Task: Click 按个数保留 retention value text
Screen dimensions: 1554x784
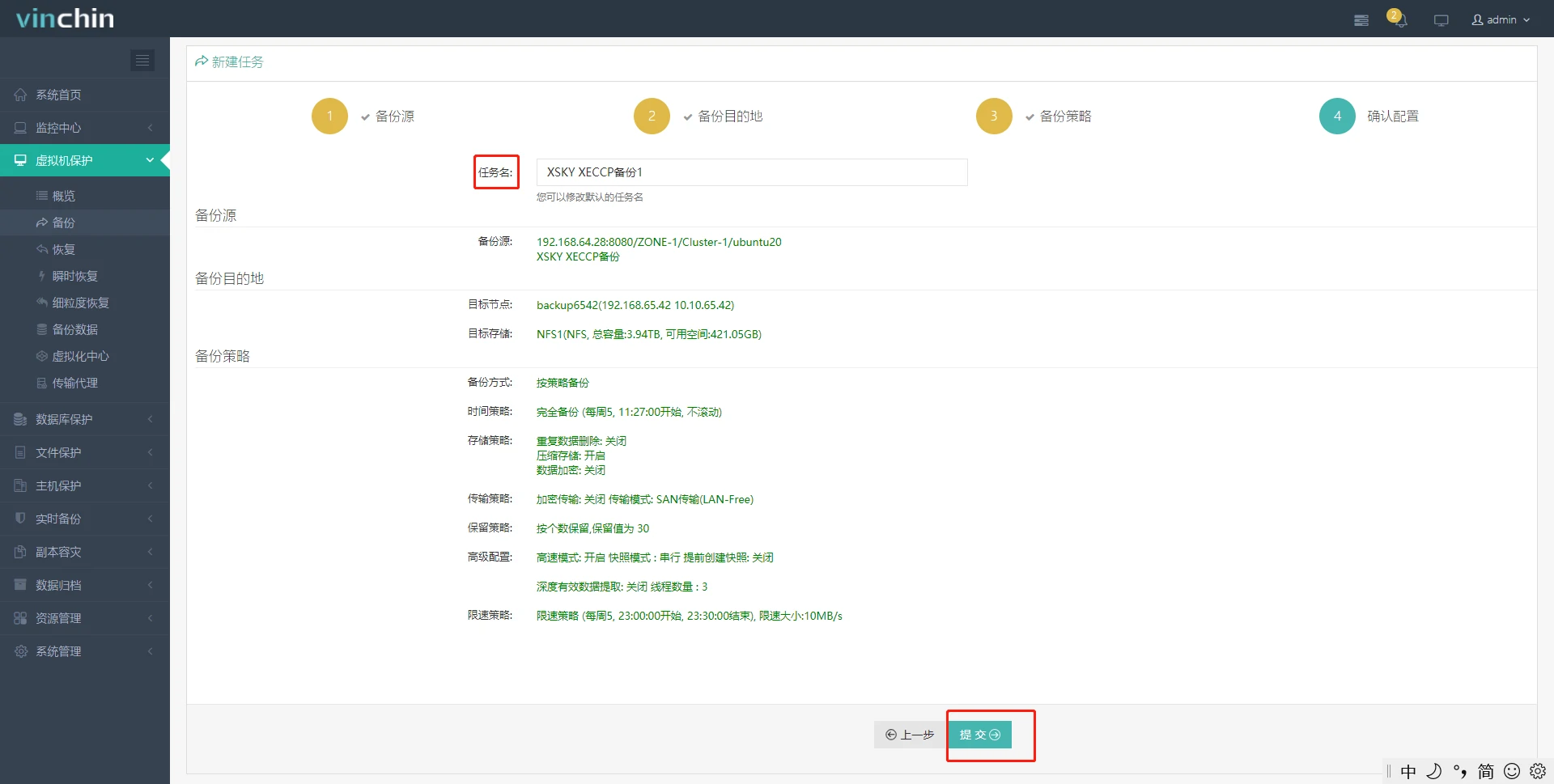Action: coord(592,528)
